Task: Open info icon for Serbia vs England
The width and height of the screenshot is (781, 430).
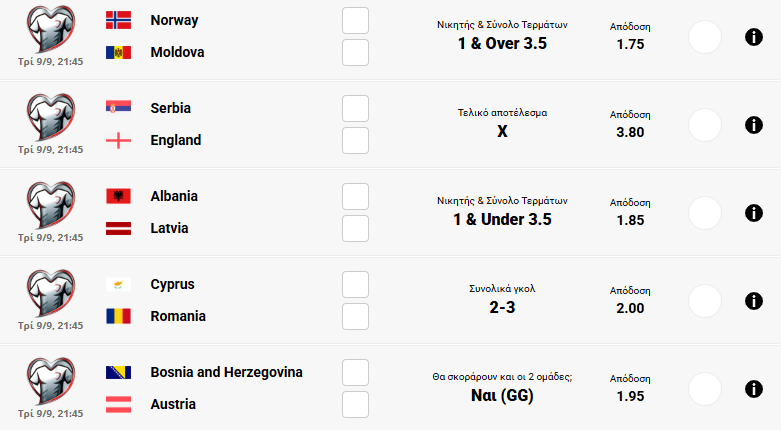Action: [x=753, y=125]
